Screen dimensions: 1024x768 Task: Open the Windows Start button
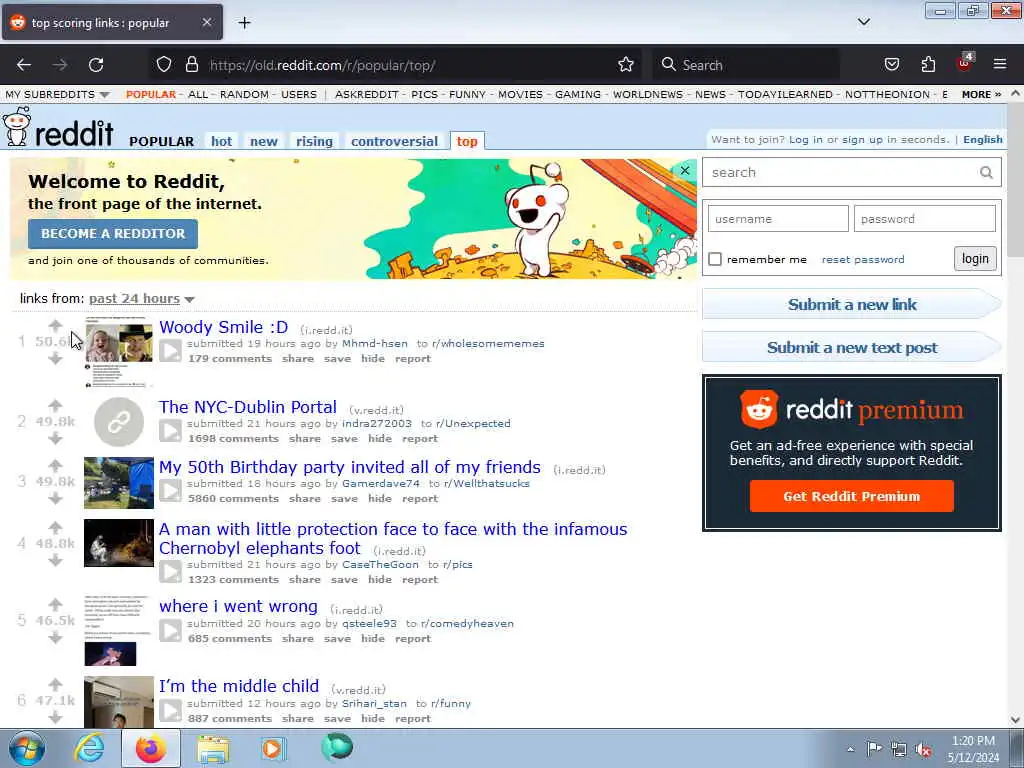pos(27,748)
